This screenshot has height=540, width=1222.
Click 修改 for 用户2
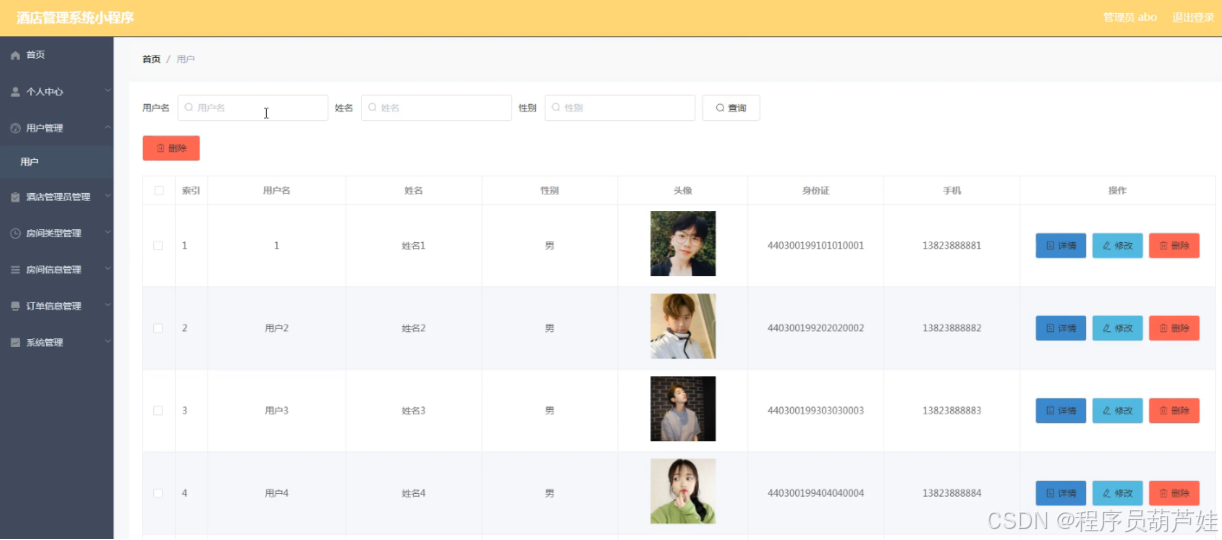point(1117,328)
